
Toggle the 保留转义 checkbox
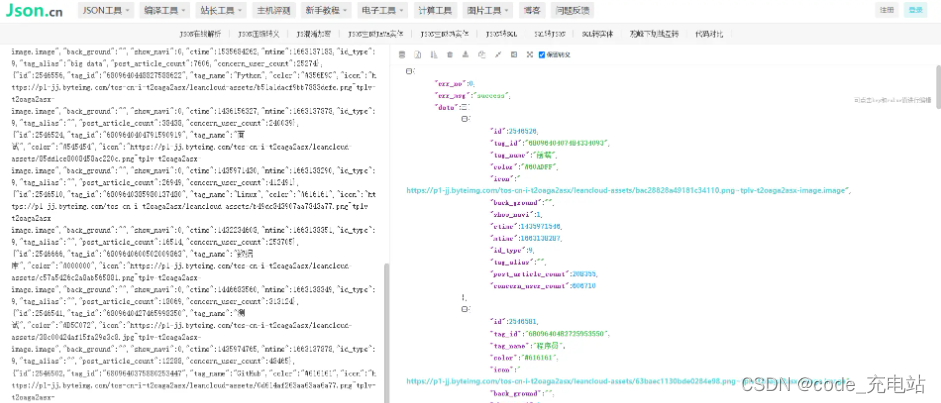pos(542,55)
